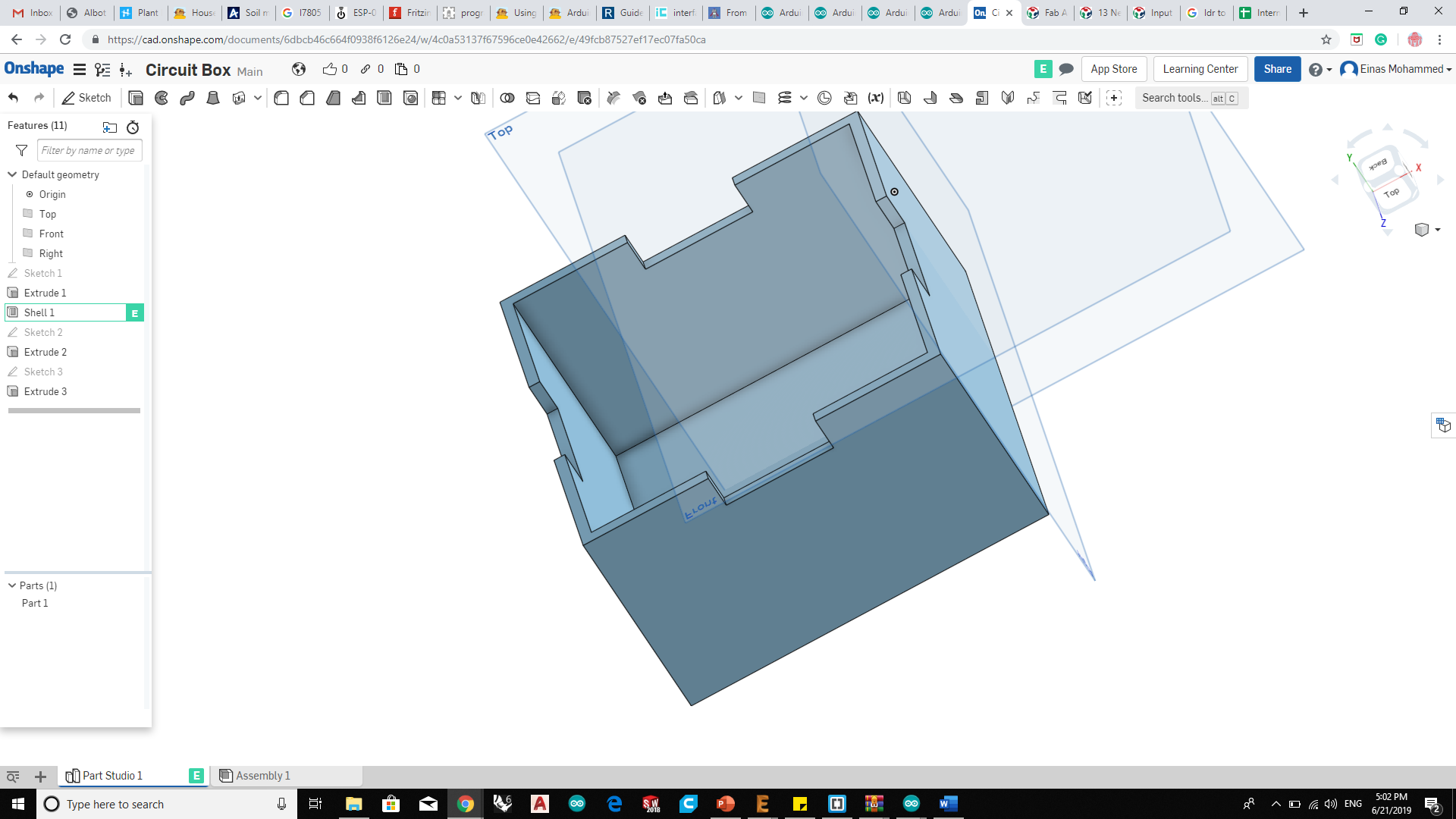The image size is (1456, 819).
Task: Select the Extrude tool in toolbar
Action: tap(136, 98)
